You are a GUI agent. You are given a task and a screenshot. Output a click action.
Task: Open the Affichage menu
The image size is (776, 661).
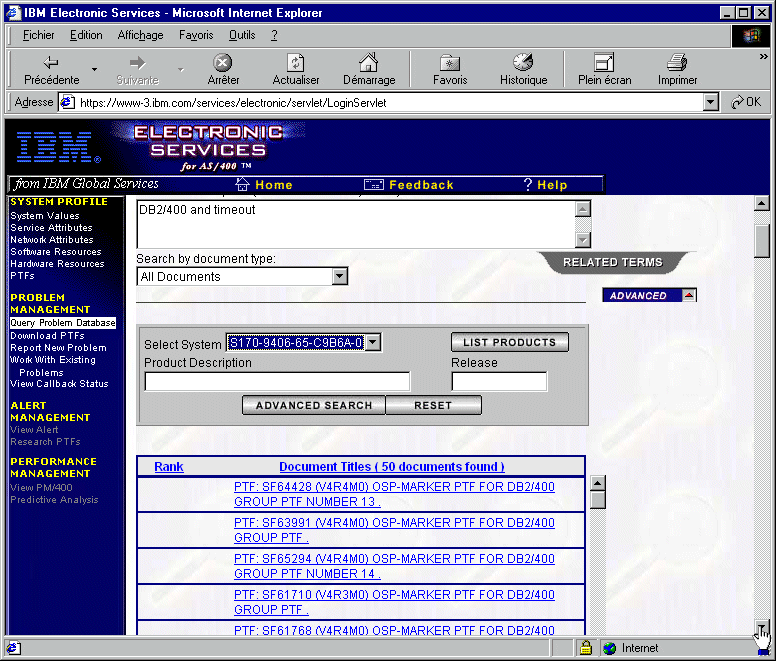(x=140, y=35)
